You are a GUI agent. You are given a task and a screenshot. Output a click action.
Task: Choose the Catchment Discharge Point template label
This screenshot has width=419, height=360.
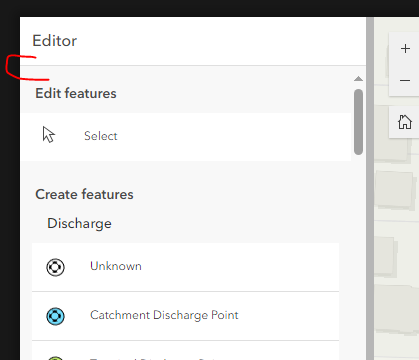pos(164,315)
